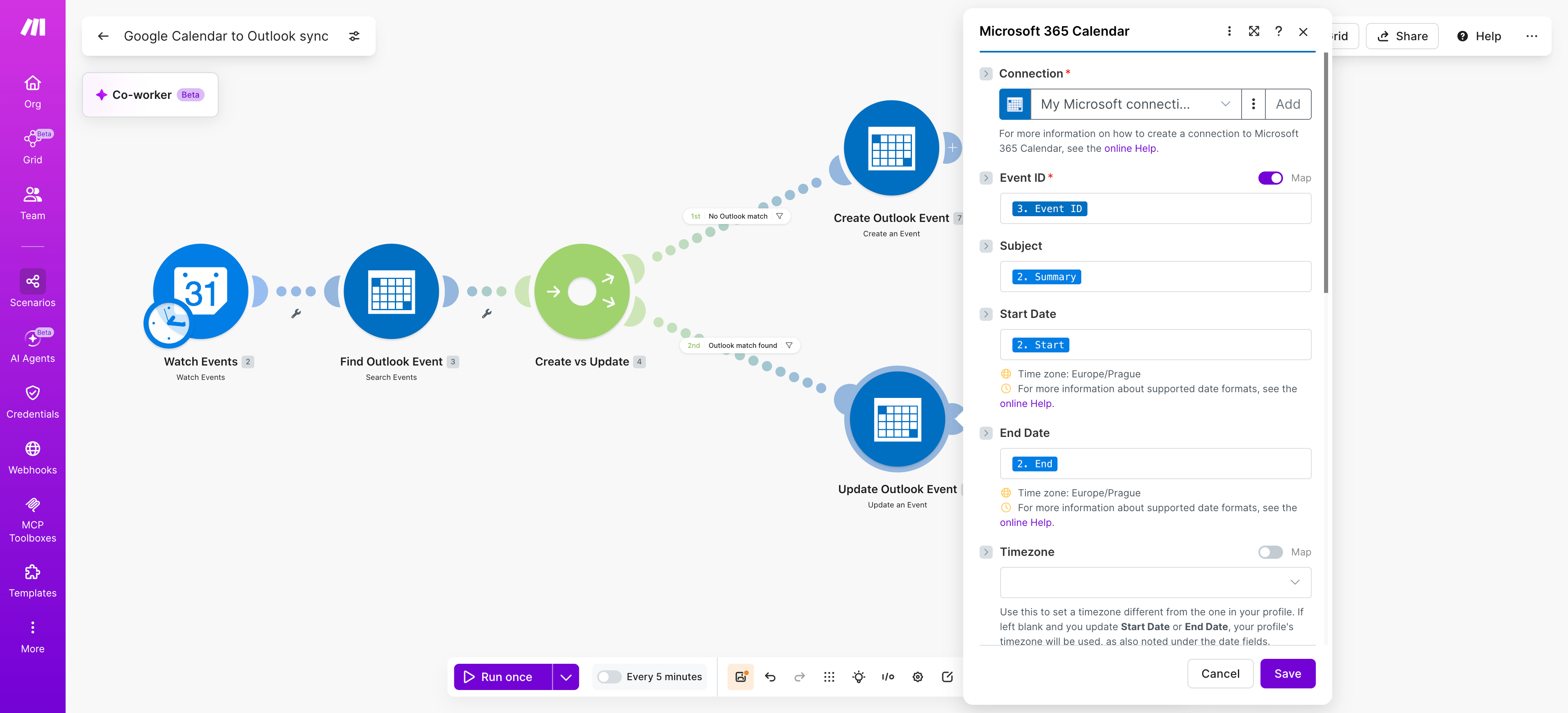1568x713 pixels.
Task: Open the notes icon in bottom toolbar
Action: coord(947,676)
